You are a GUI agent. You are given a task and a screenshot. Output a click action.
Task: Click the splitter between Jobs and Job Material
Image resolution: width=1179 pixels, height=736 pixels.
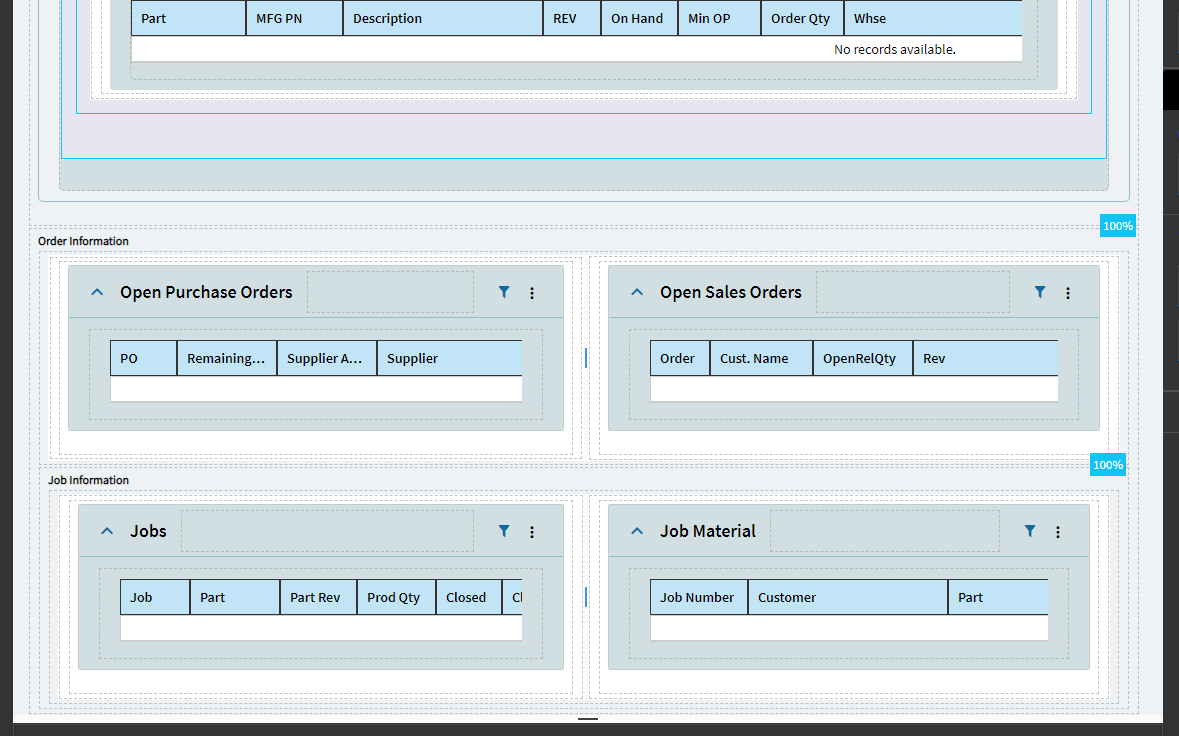tap(586, 597)
